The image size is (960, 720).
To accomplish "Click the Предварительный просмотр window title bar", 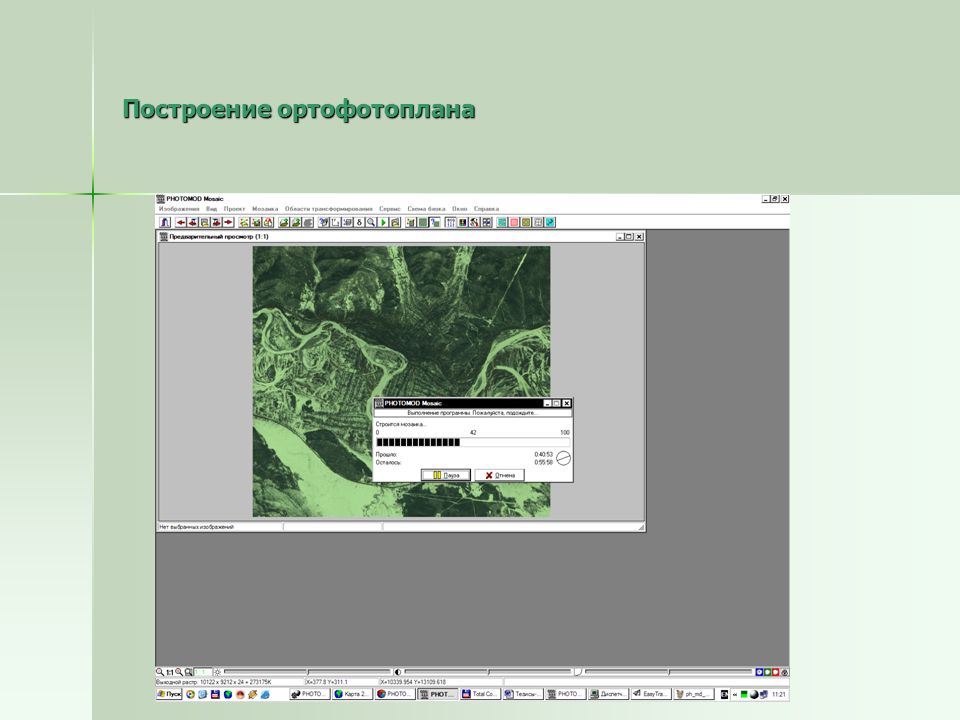I will (401, 236).
